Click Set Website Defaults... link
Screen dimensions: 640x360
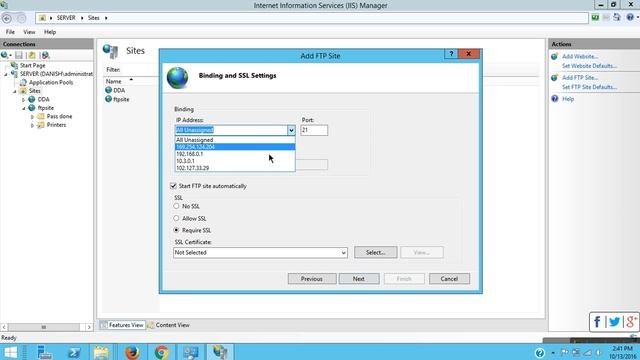[589, 66]
